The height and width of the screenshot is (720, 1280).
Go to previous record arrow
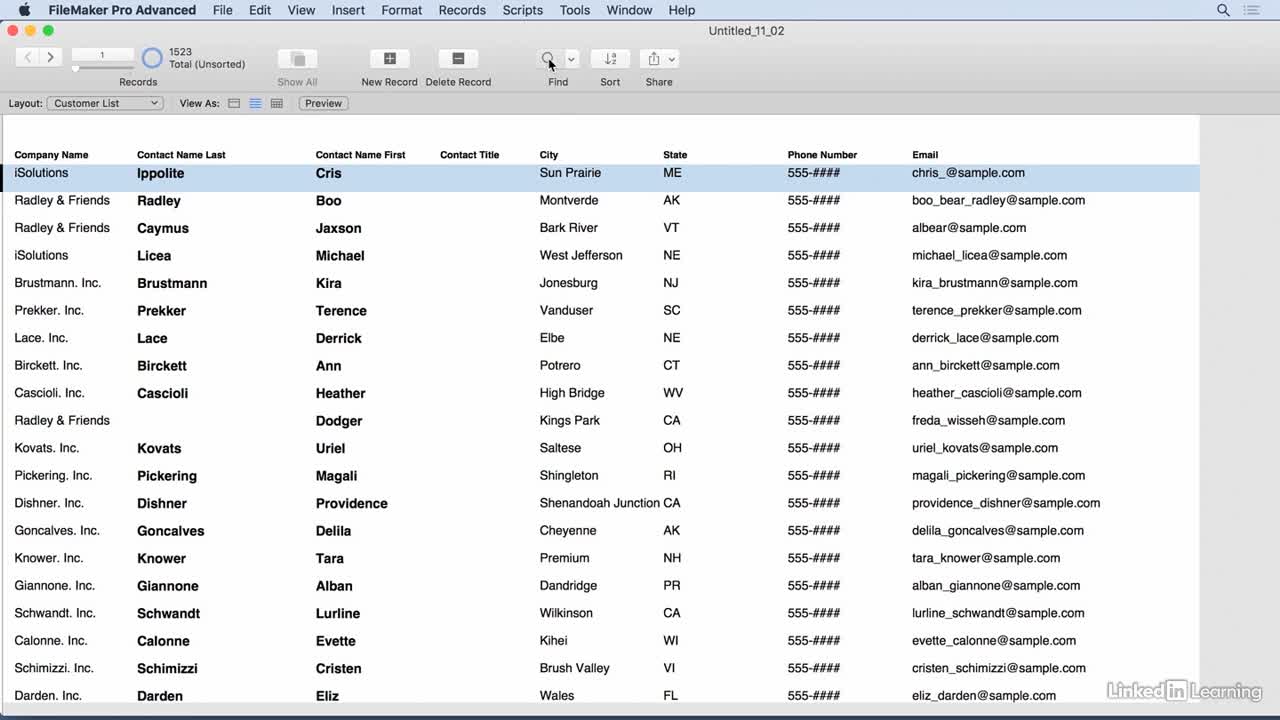click(28, 58)
